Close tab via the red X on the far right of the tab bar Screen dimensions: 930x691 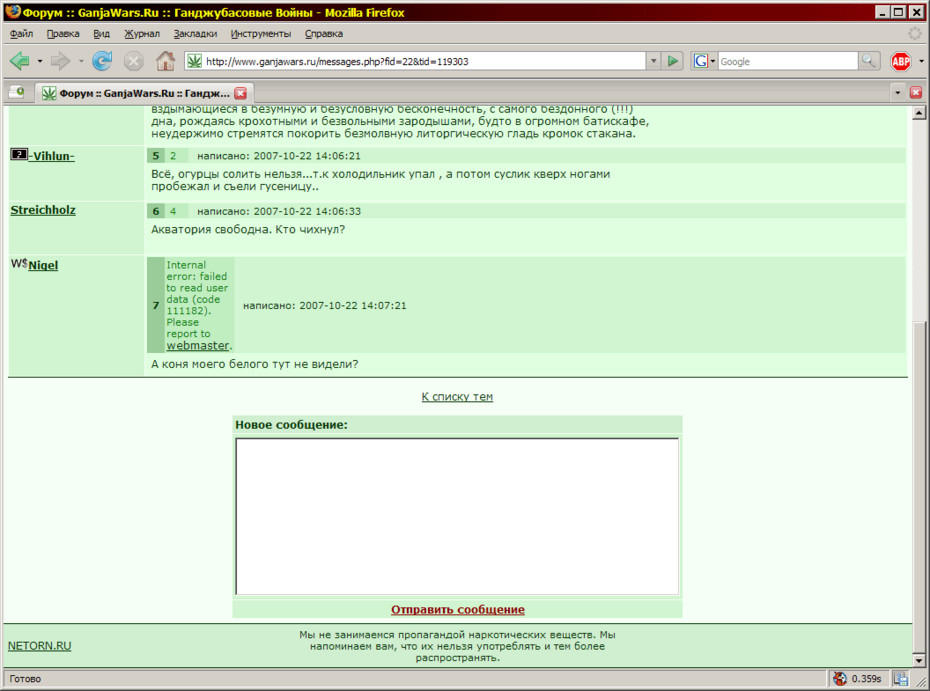916,93
